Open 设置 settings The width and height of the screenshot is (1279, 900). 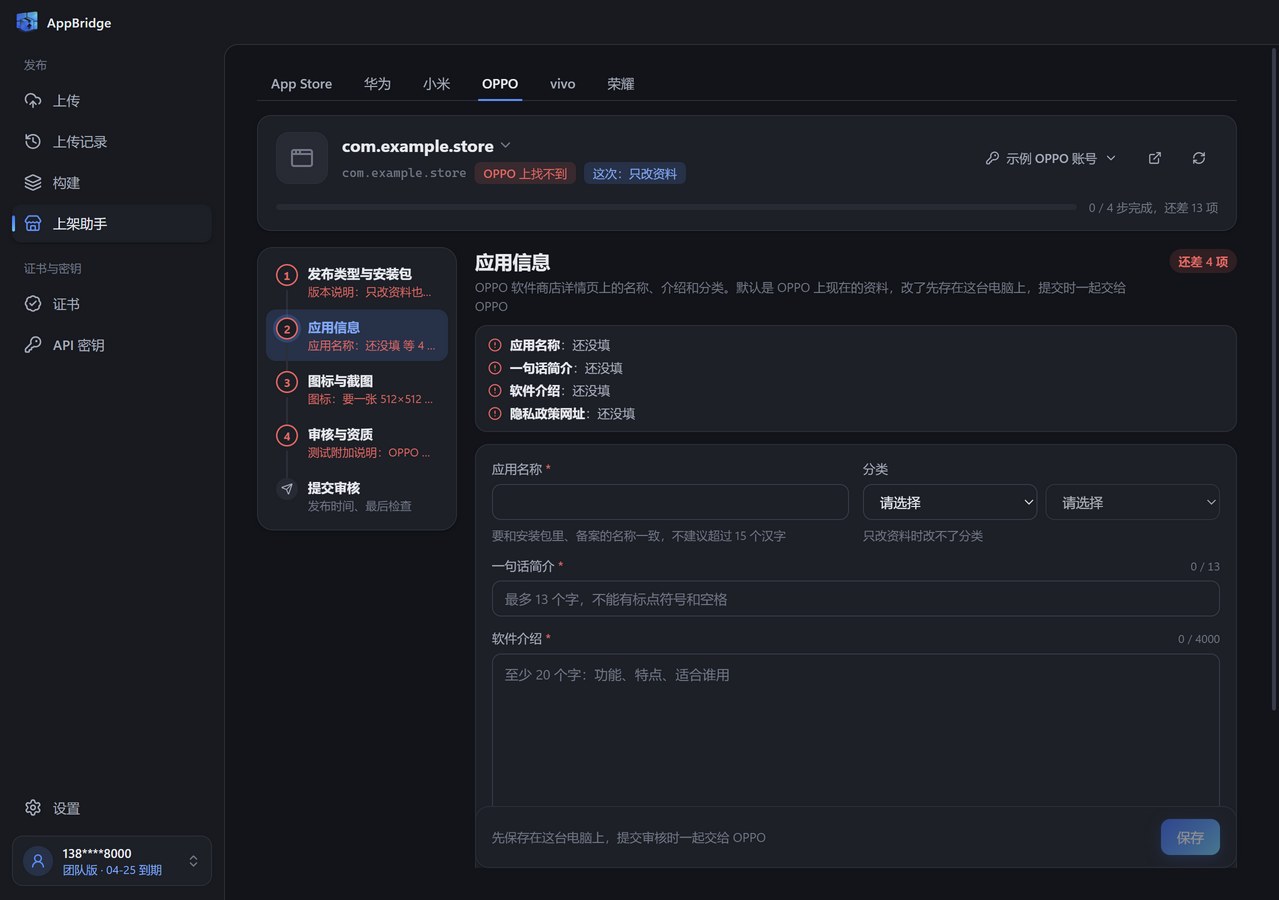coord(112,808)
